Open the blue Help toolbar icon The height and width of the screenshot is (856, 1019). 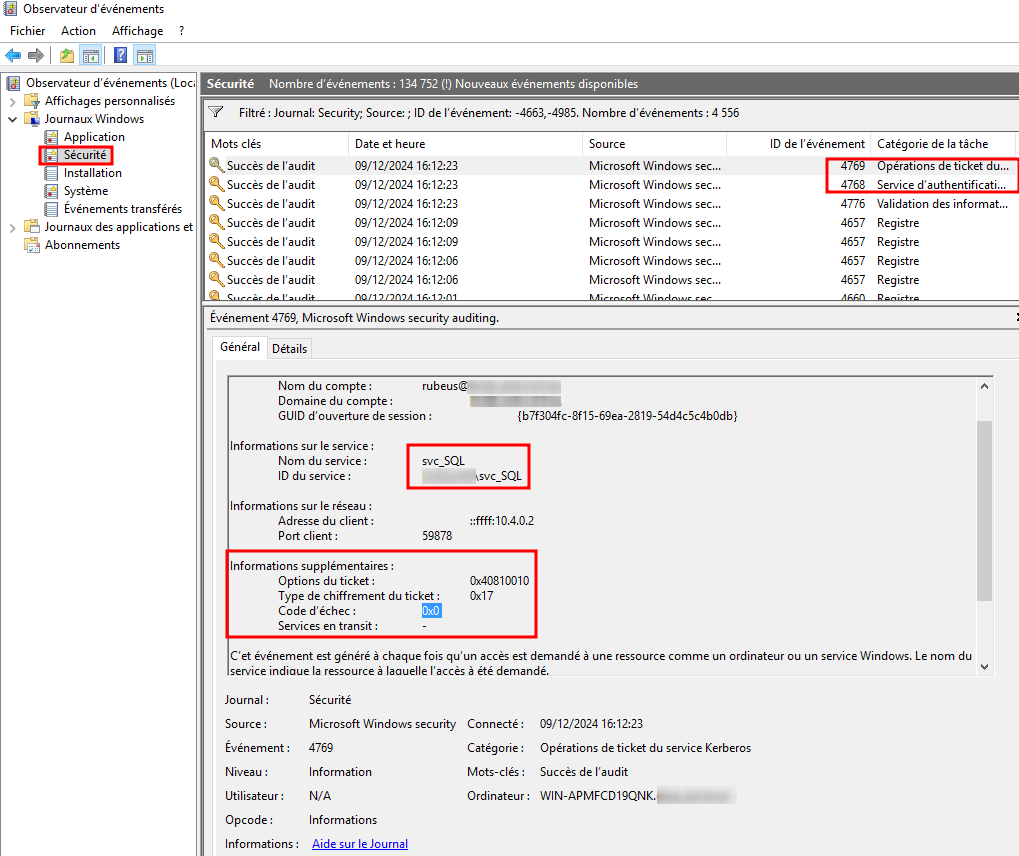point(120,55)
